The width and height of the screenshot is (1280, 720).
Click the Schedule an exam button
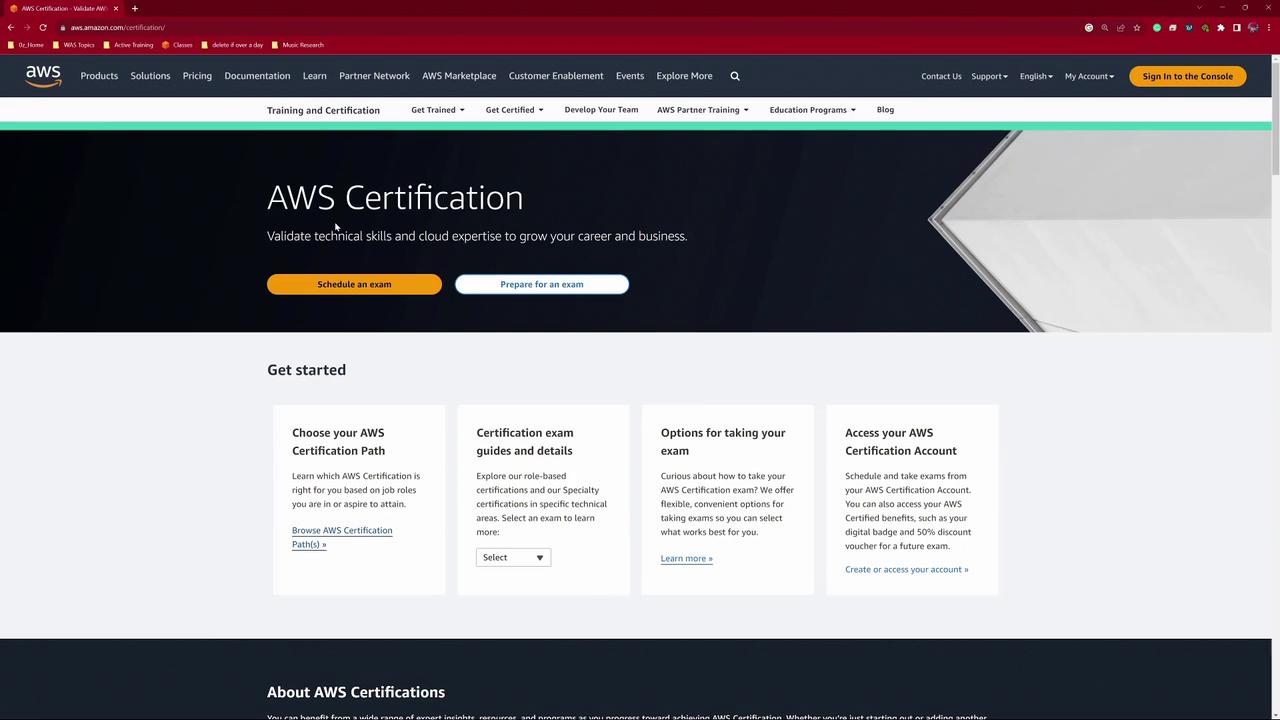(x=354, y=285)
